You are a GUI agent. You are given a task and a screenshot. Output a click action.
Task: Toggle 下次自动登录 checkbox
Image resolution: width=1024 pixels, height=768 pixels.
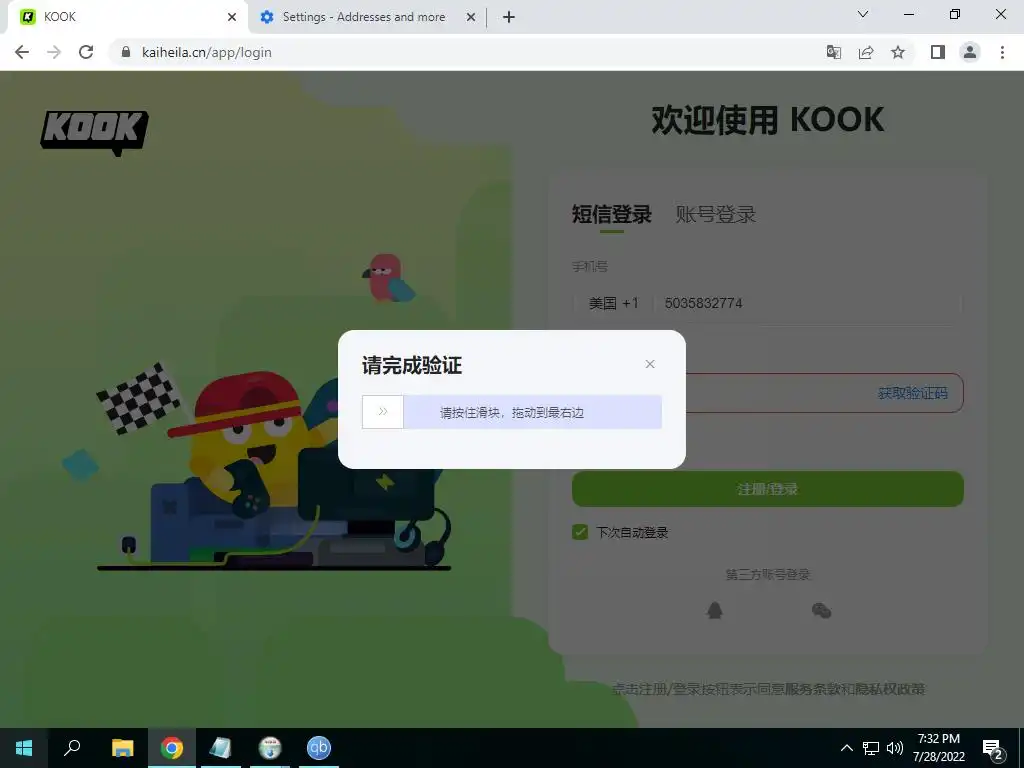pos(580,532)
